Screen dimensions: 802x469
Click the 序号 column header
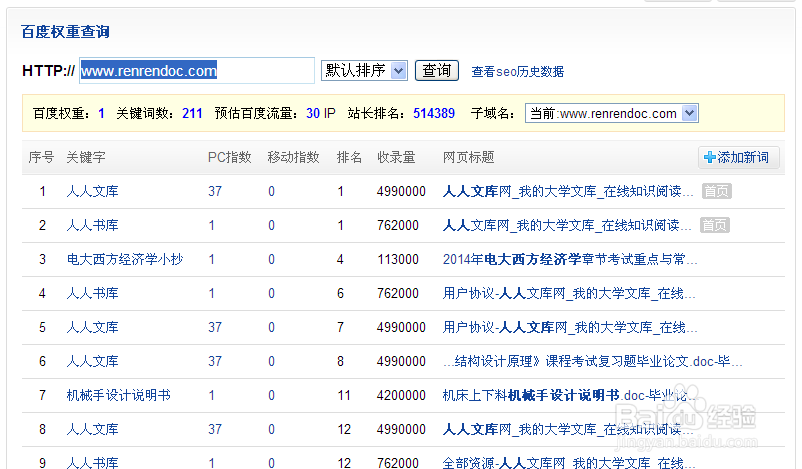click(x=41, y=157)
